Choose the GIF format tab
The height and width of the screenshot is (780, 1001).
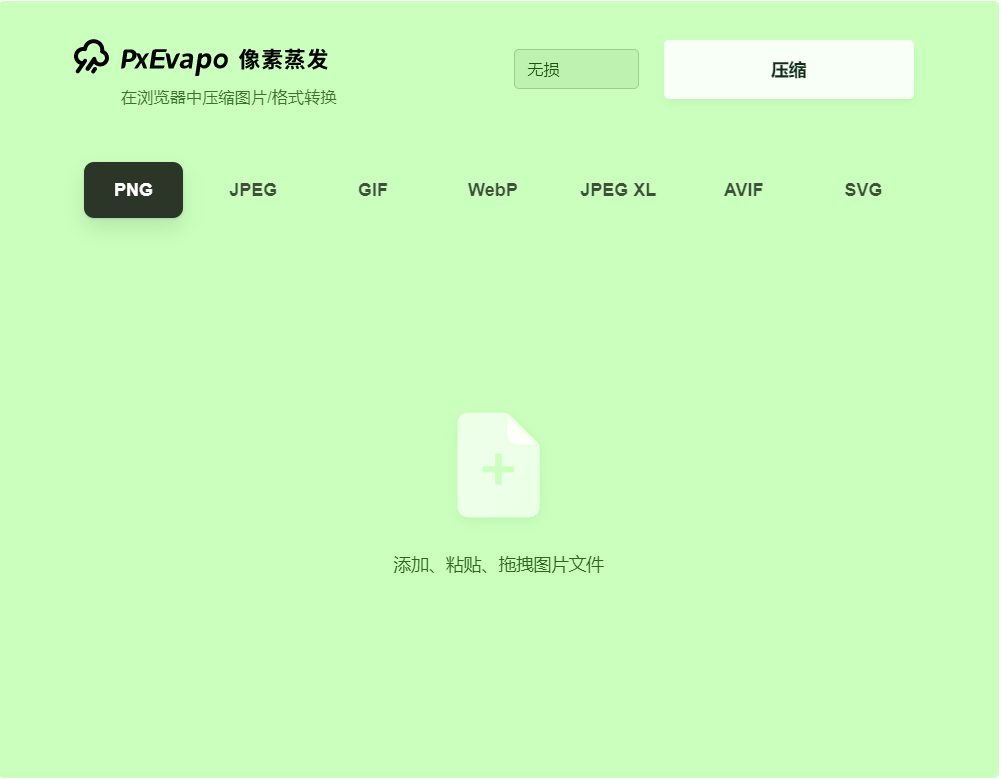point(373,190)
